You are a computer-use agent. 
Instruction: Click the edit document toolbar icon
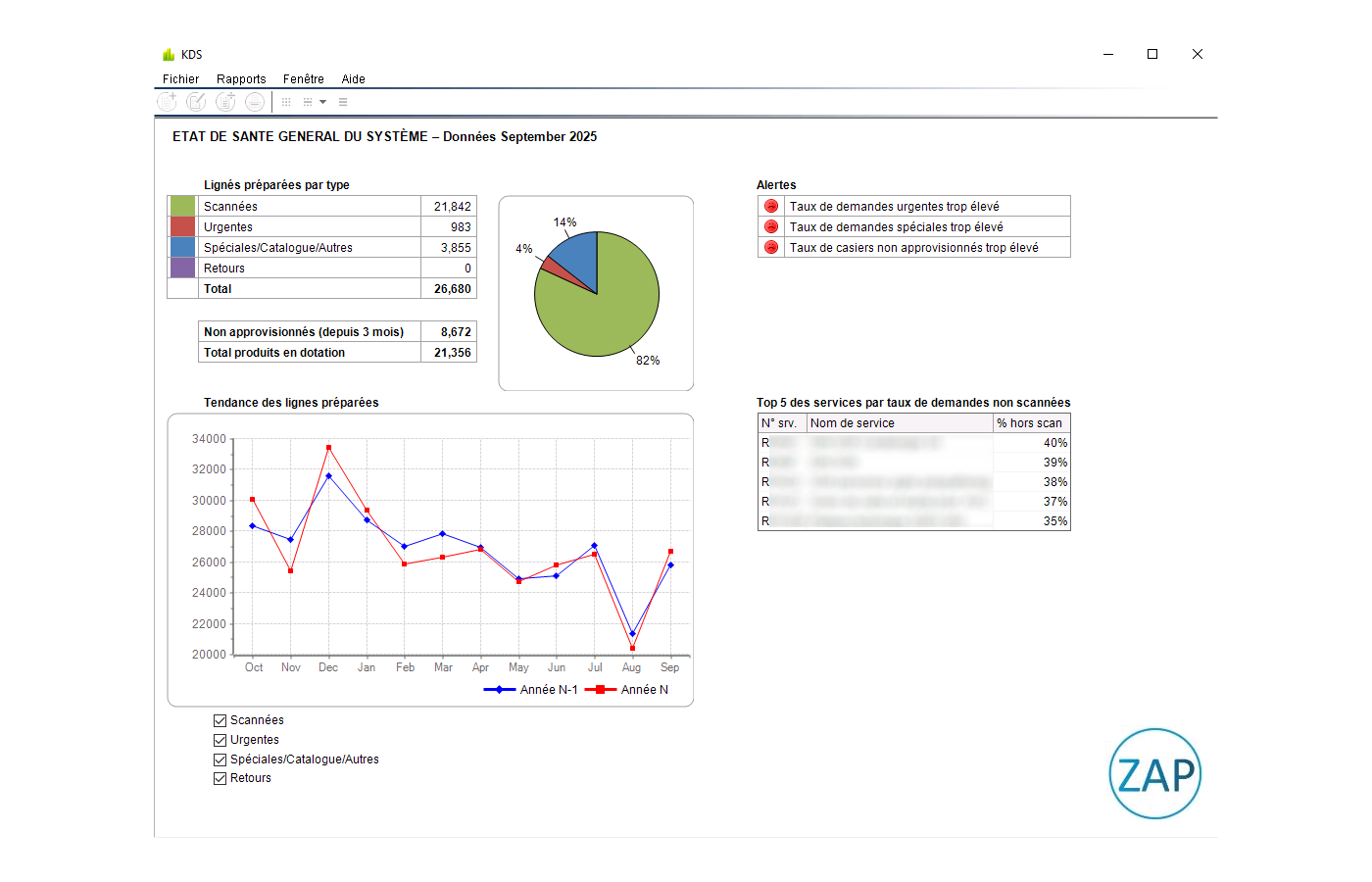click(196, 102)
